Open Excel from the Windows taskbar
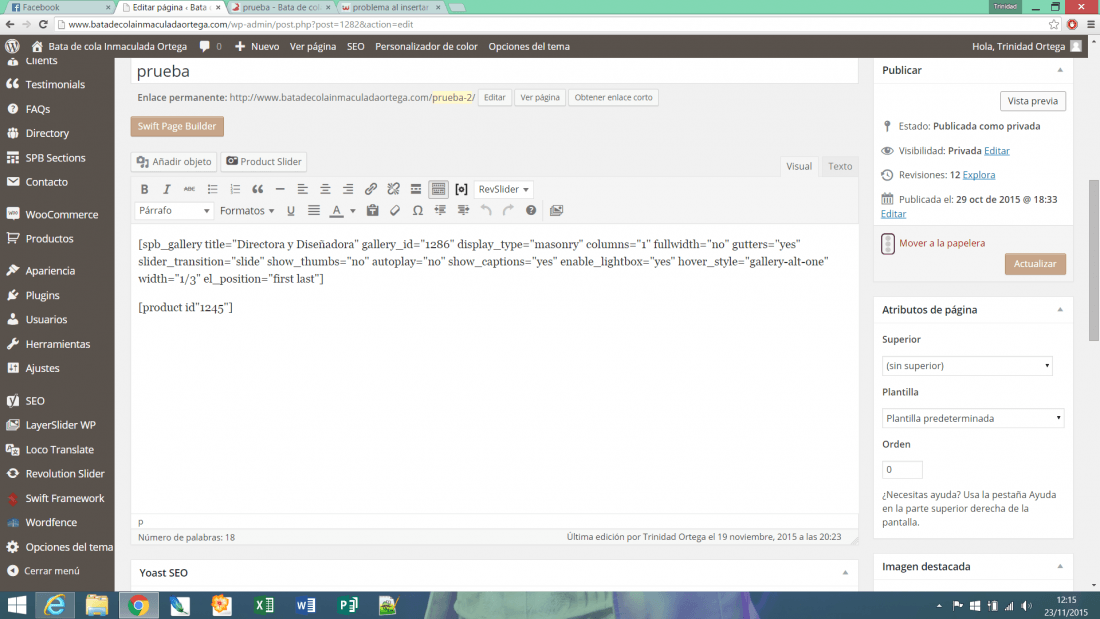 264,605
